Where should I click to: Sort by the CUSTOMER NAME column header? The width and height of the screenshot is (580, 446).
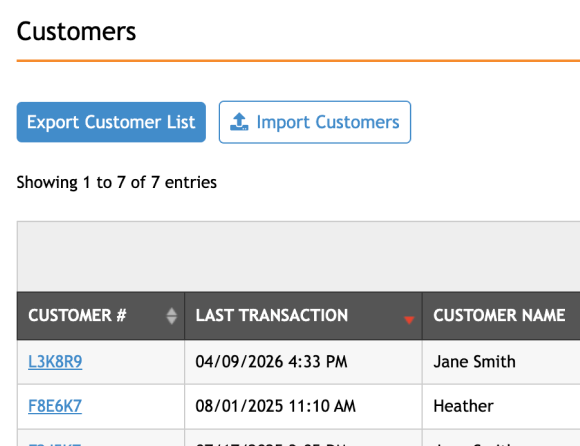501,316
